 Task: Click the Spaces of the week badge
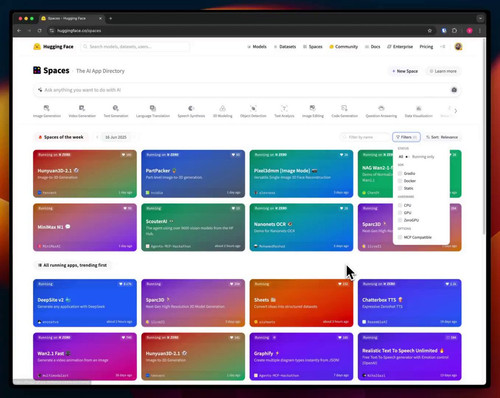click(x=61, y=137)
